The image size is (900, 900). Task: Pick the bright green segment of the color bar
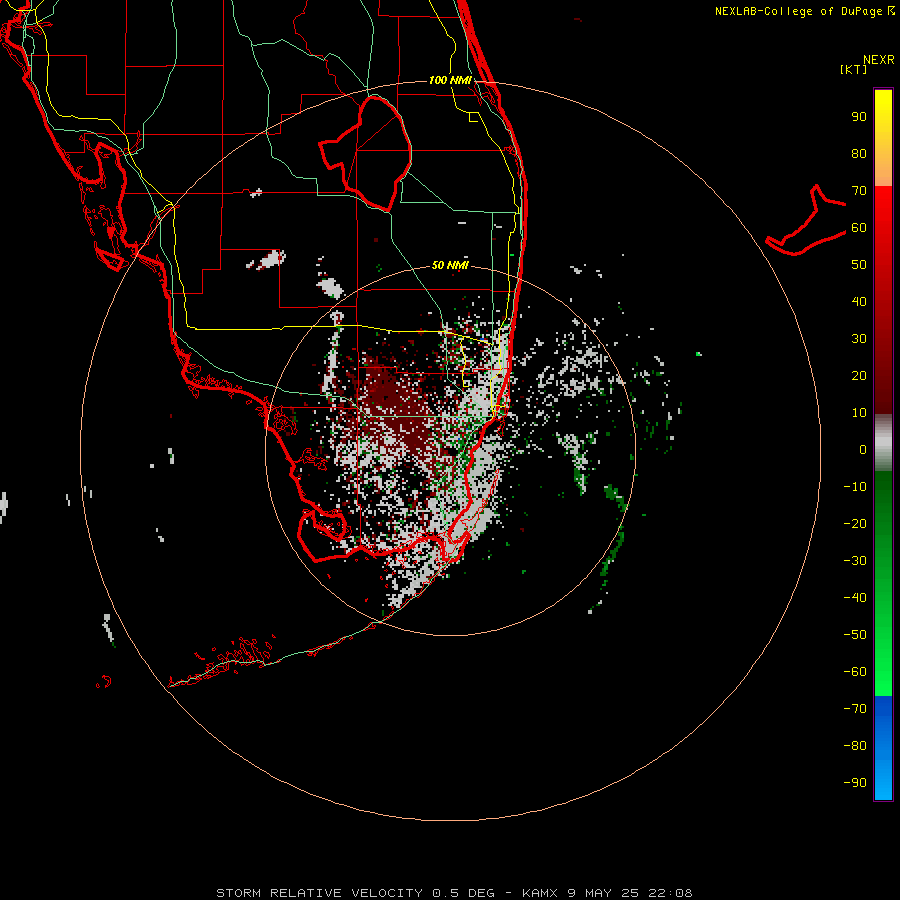click(883, 583)
